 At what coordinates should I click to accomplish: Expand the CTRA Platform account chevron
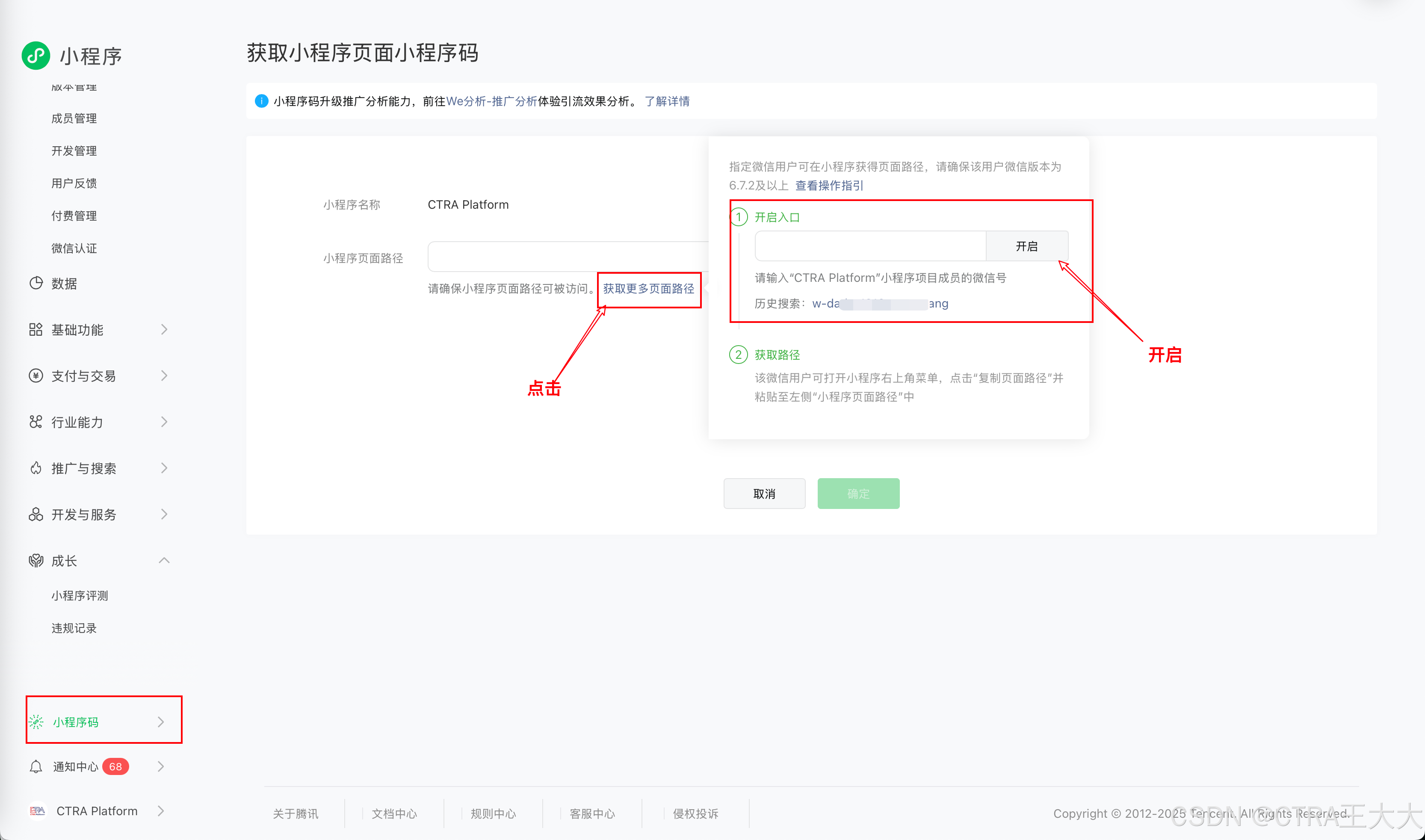[x=161, y=810]
